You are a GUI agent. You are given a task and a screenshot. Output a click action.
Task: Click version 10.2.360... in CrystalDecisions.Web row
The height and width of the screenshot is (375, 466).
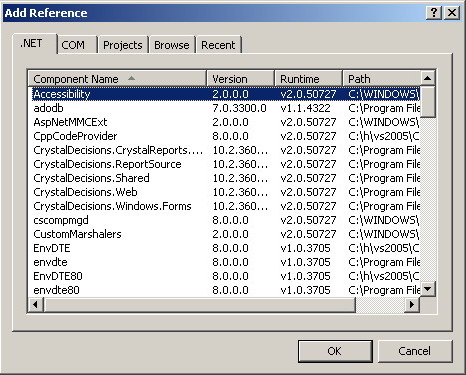(x=240, y=192)
